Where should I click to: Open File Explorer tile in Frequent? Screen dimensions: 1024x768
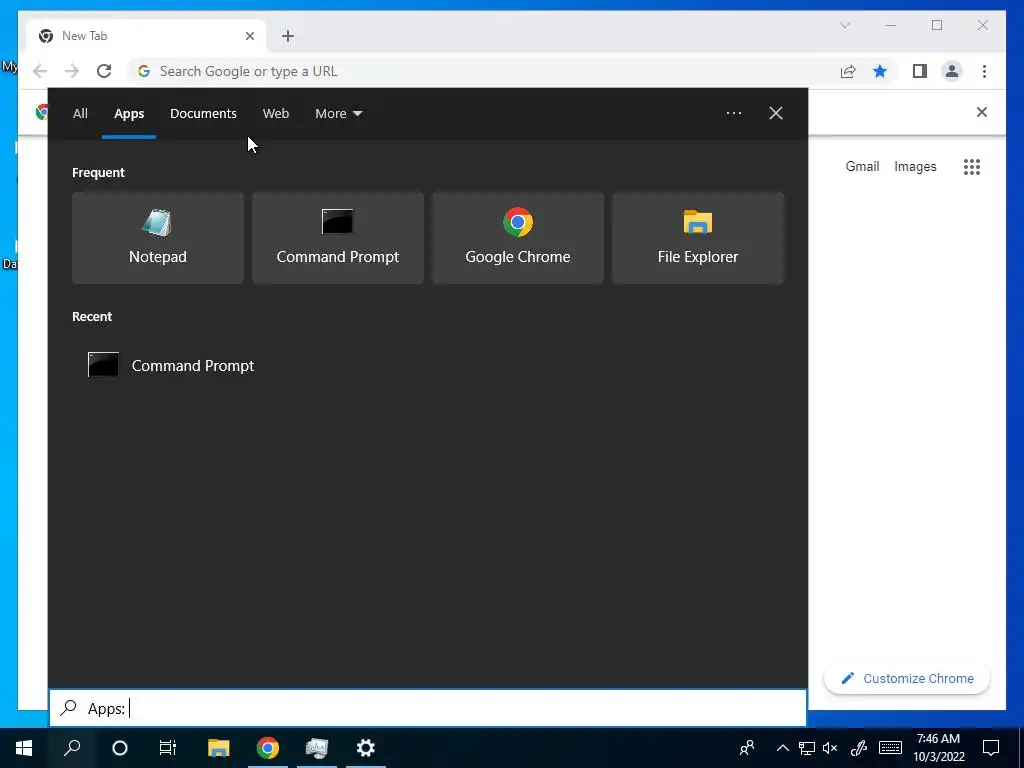pos(697,238)
